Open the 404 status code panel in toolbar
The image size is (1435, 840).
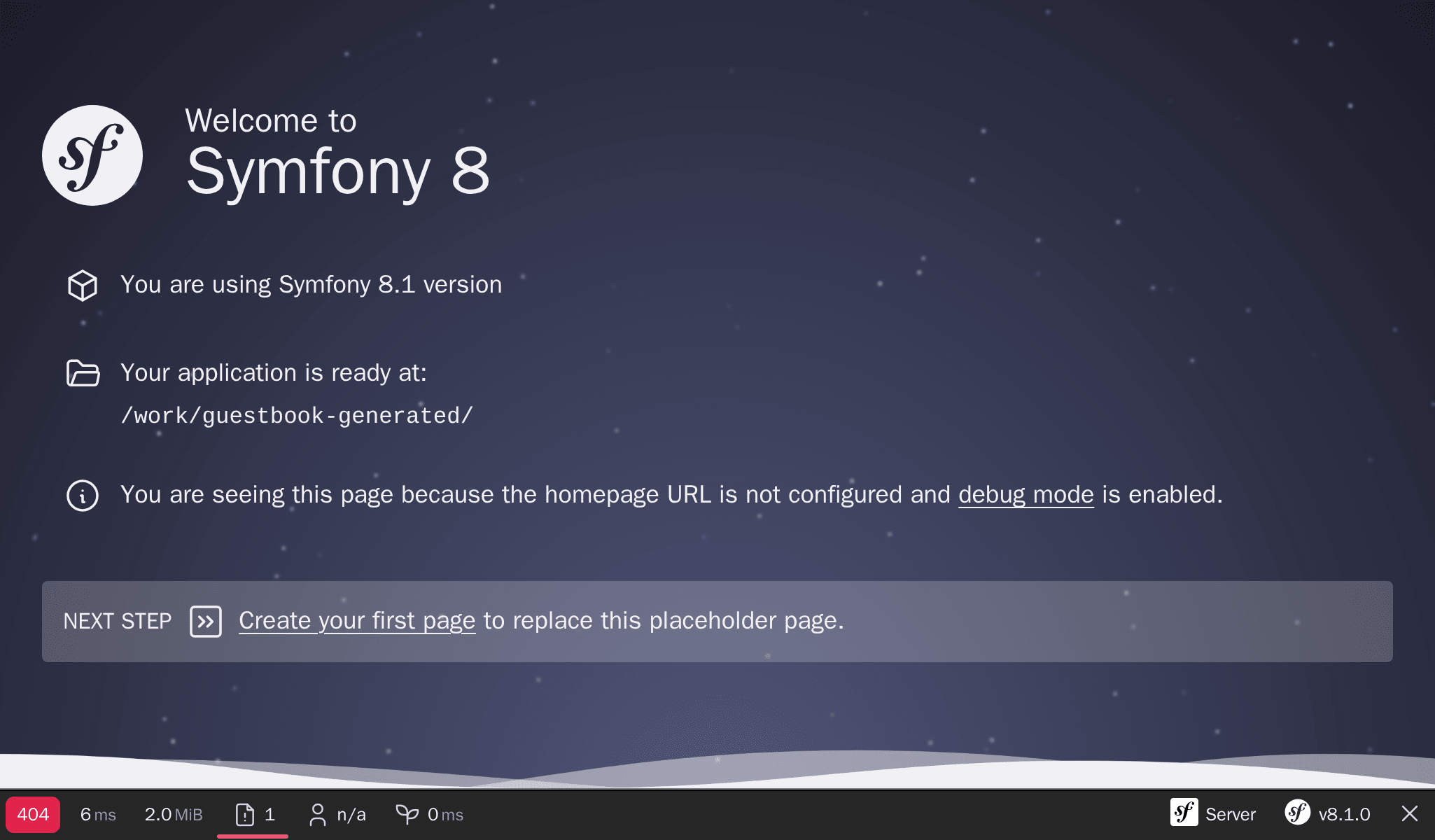(x=33, y=815)
